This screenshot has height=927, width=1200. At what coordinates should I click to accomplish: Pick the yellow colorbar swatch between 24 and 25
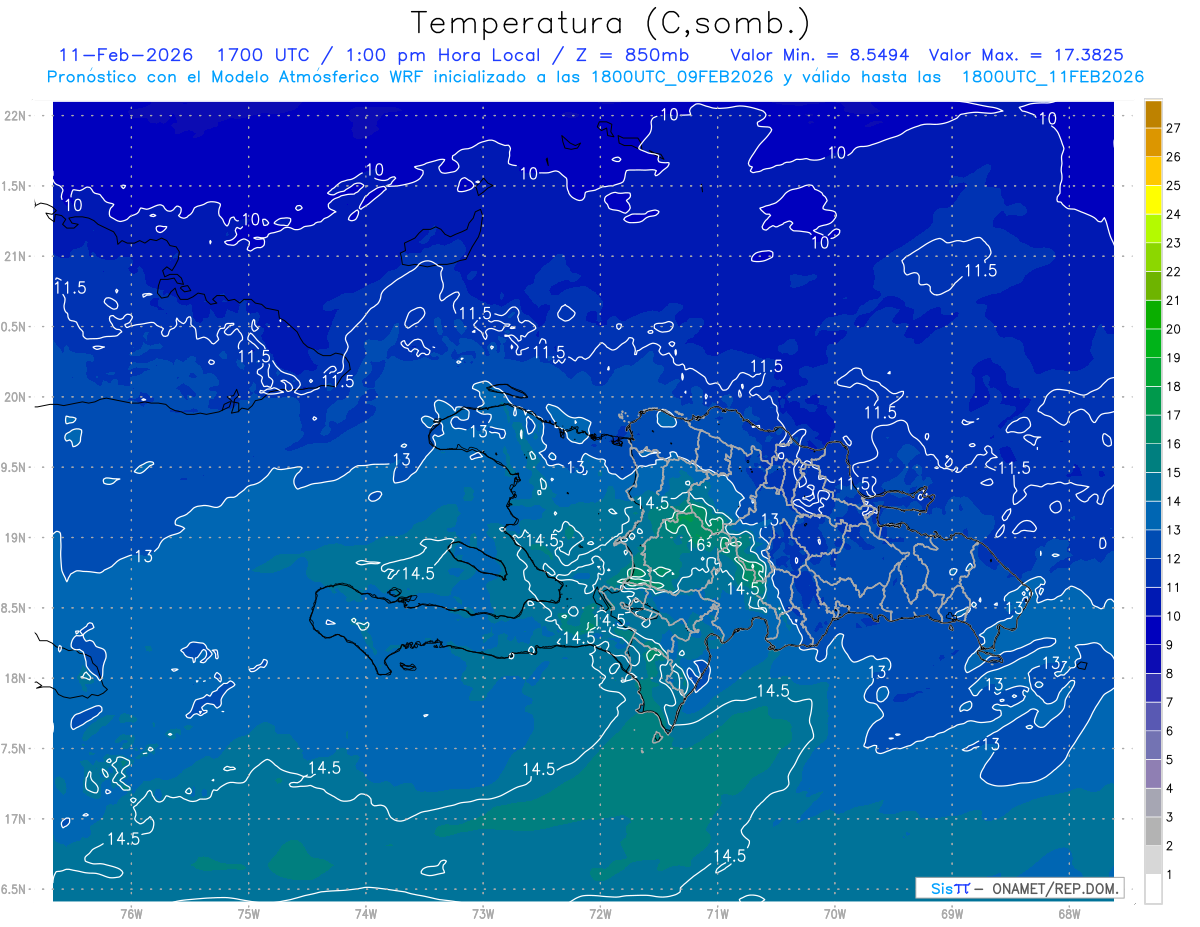pyautogui.click(x=1154, y=200)
